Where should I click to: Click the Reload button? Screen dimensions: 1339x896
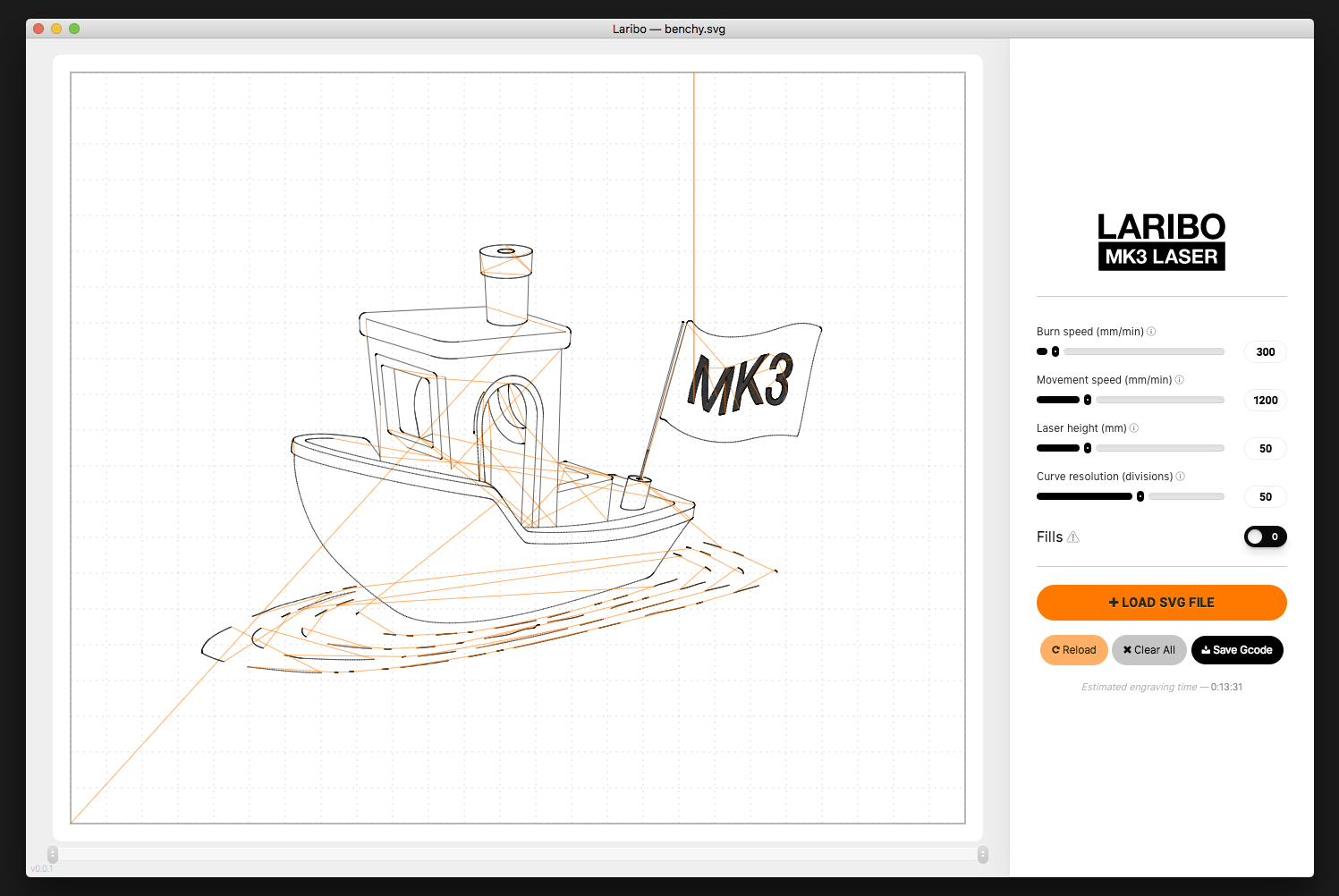click(x=1073, y=650)
